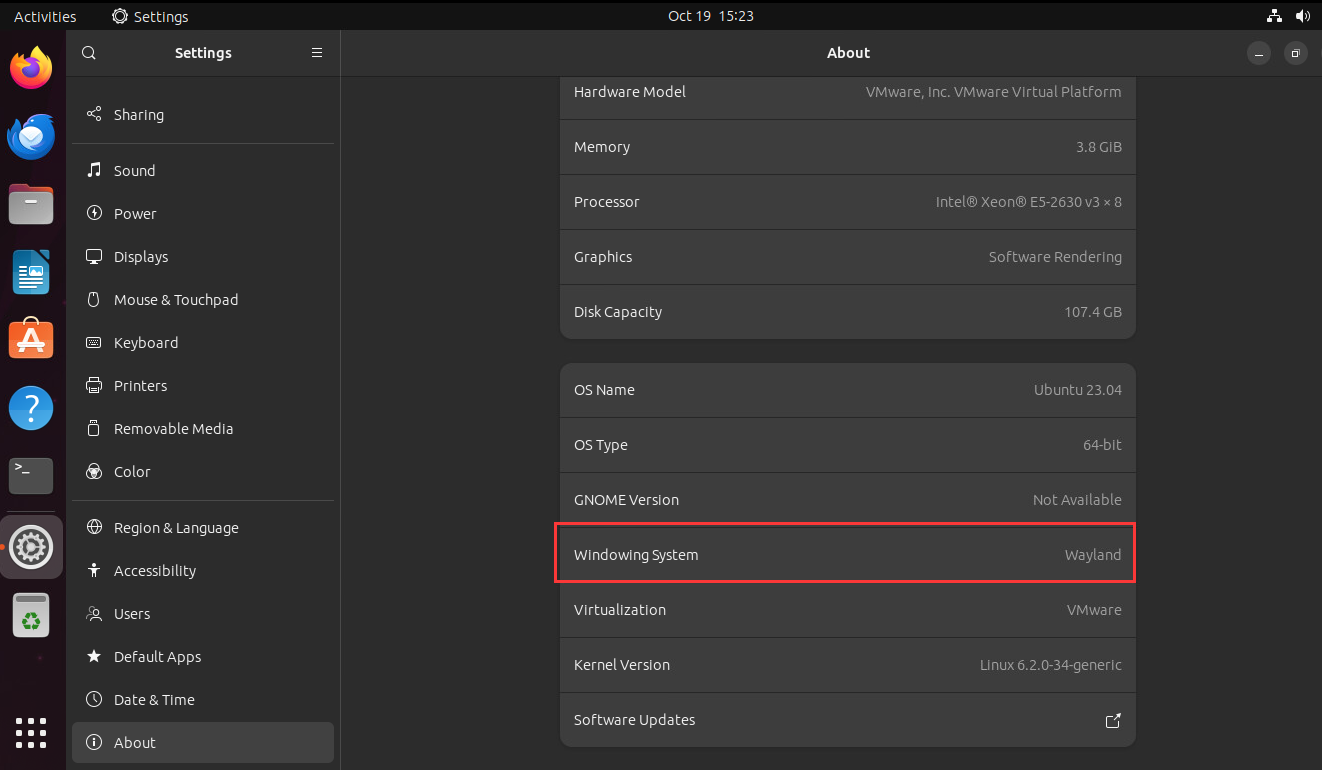Click the Default Apps star icon
Image resolution: width=1322 pixels, height=770 pixels.
coord(94,656)
